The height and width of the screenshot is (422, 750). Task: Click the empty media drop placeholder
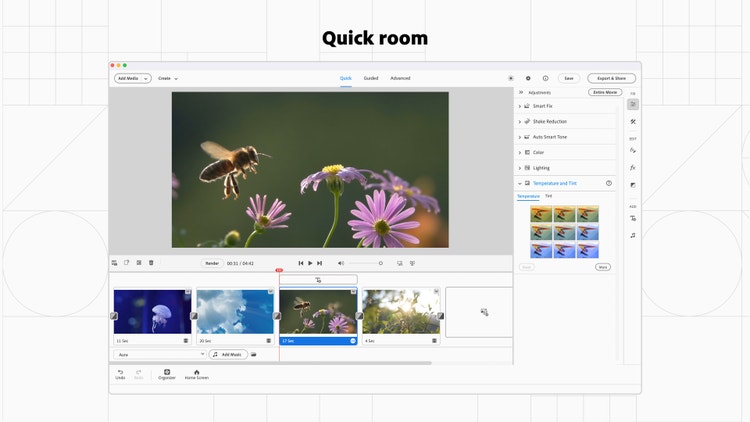coord(479,312)
